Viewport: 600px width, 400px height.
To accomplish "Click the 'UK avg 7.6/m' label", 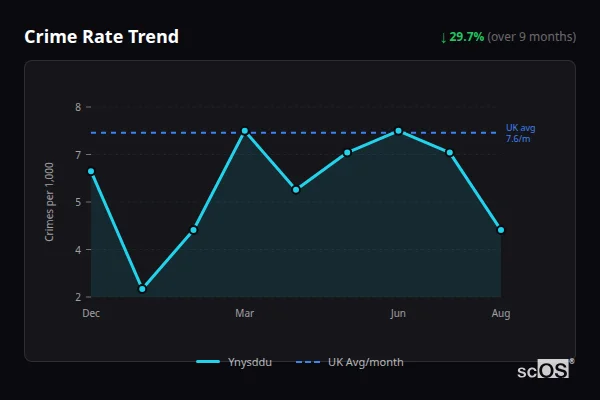I will click(x=520, y=133).
